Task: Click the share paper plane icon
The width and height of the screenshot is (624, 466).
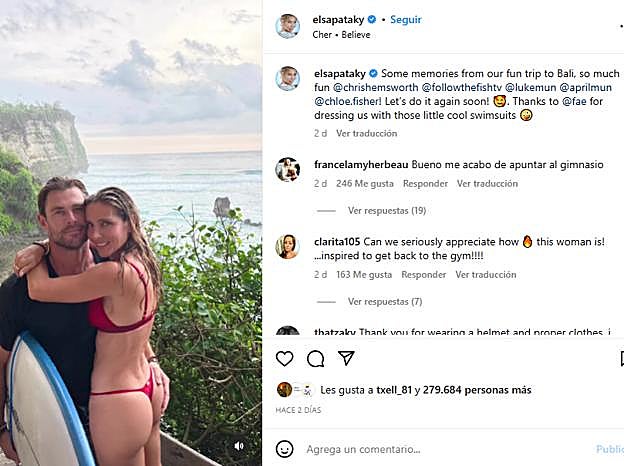Action: 346,358
